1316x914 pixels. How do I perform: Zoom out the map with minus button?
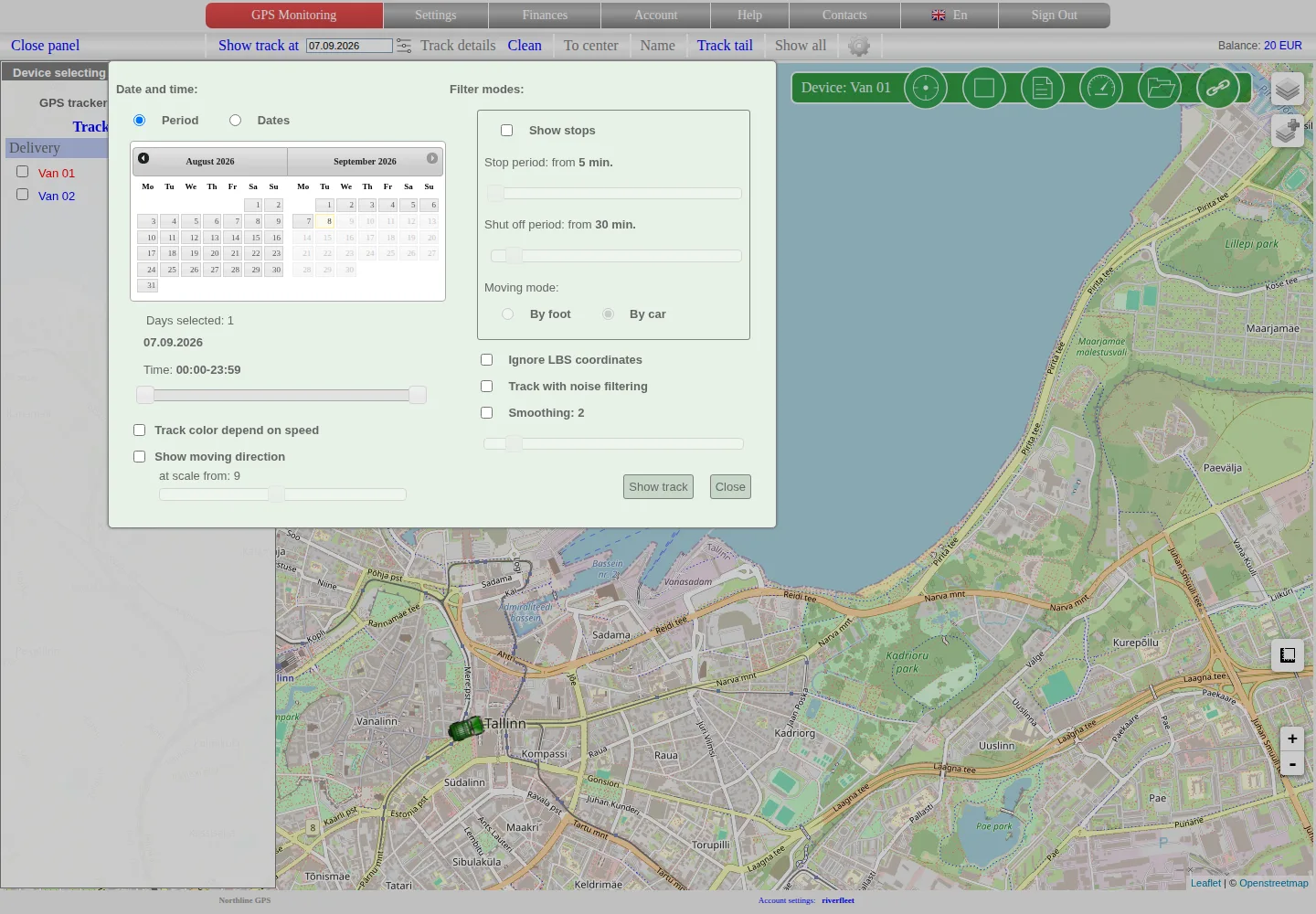click(x=1292, y=763)
